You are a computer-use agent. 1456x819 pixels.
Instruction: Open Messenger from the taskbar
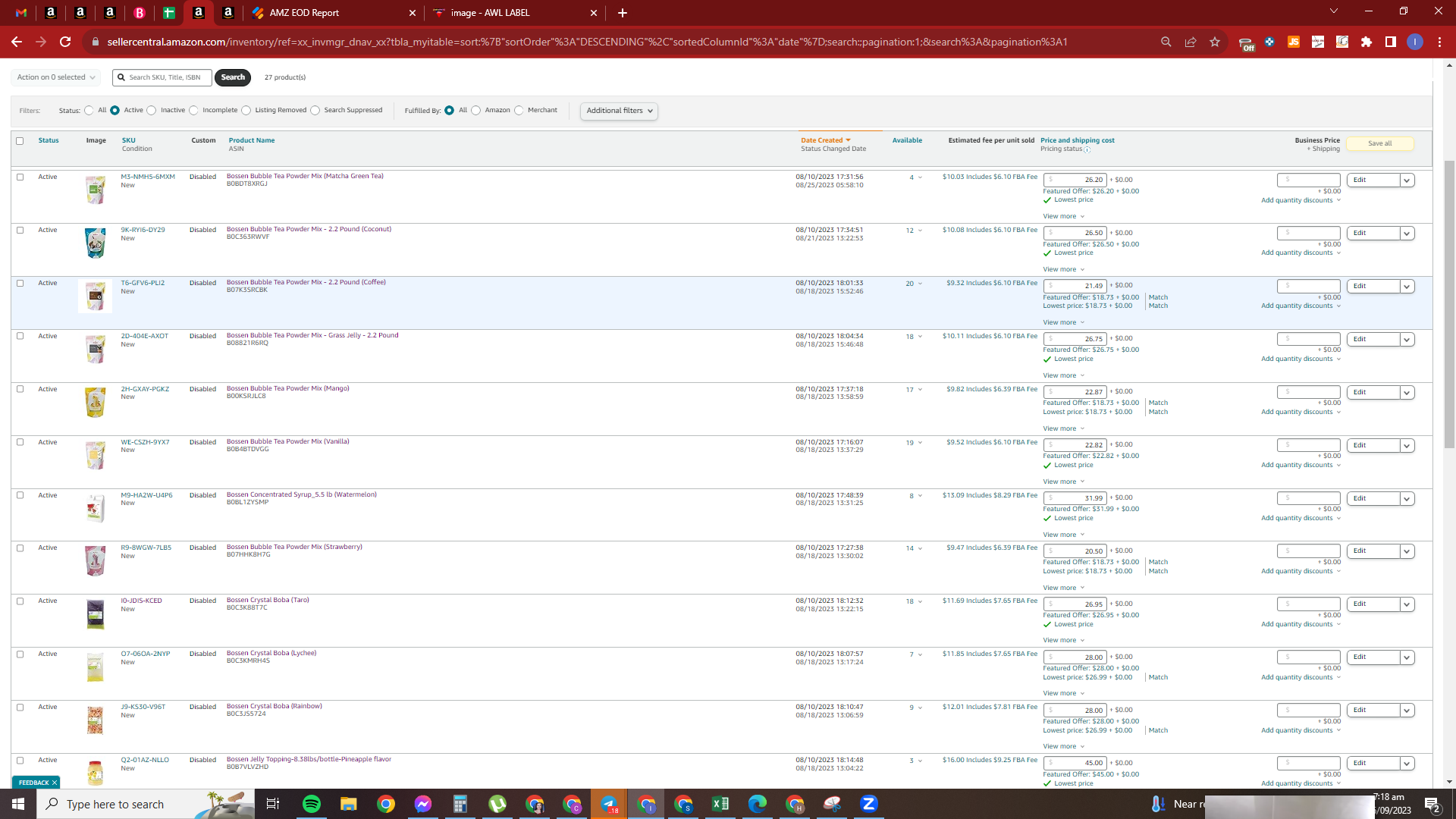[423, 804]
